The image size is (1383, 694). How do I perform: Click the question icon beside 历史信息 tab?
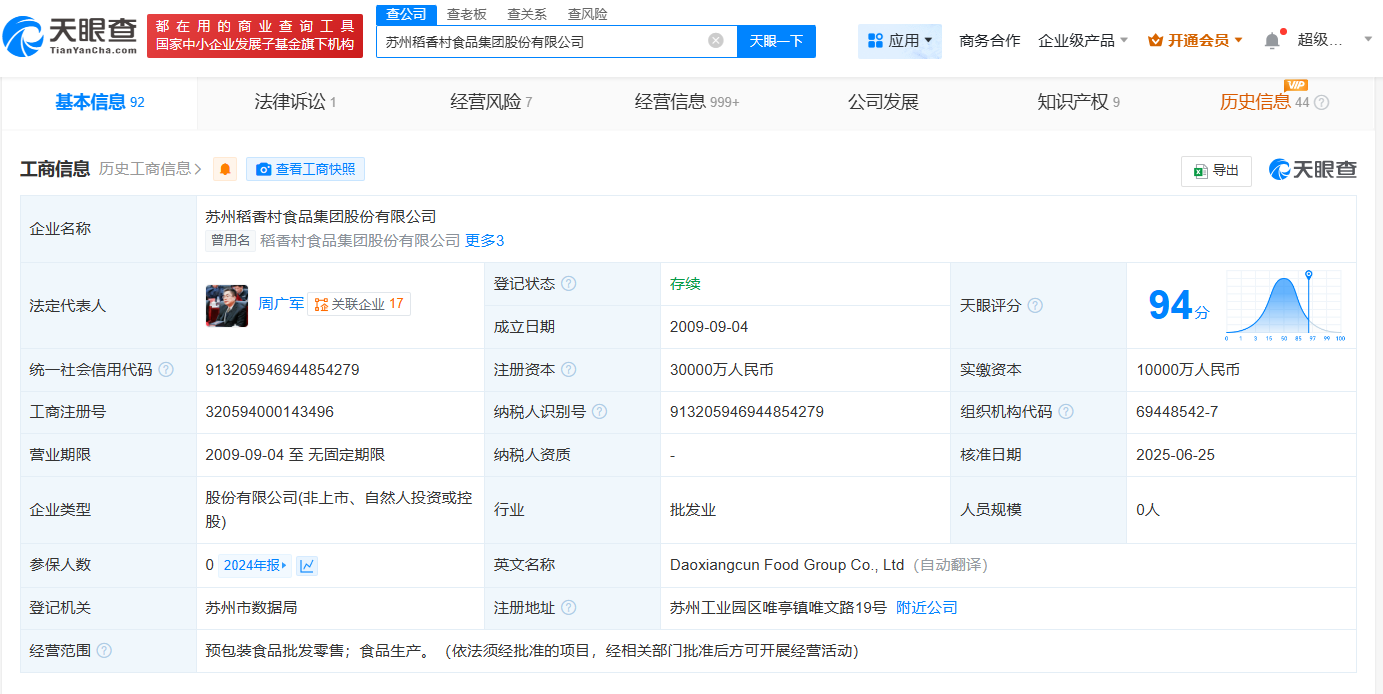(1322, 103)
